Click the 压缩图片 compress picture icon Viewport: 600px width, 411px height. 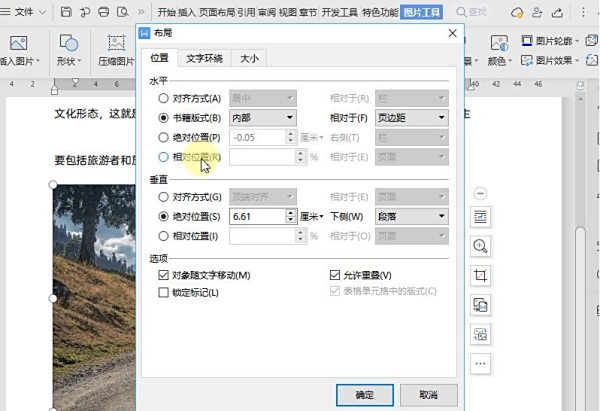pyautogui.click(x=116, y=42)
